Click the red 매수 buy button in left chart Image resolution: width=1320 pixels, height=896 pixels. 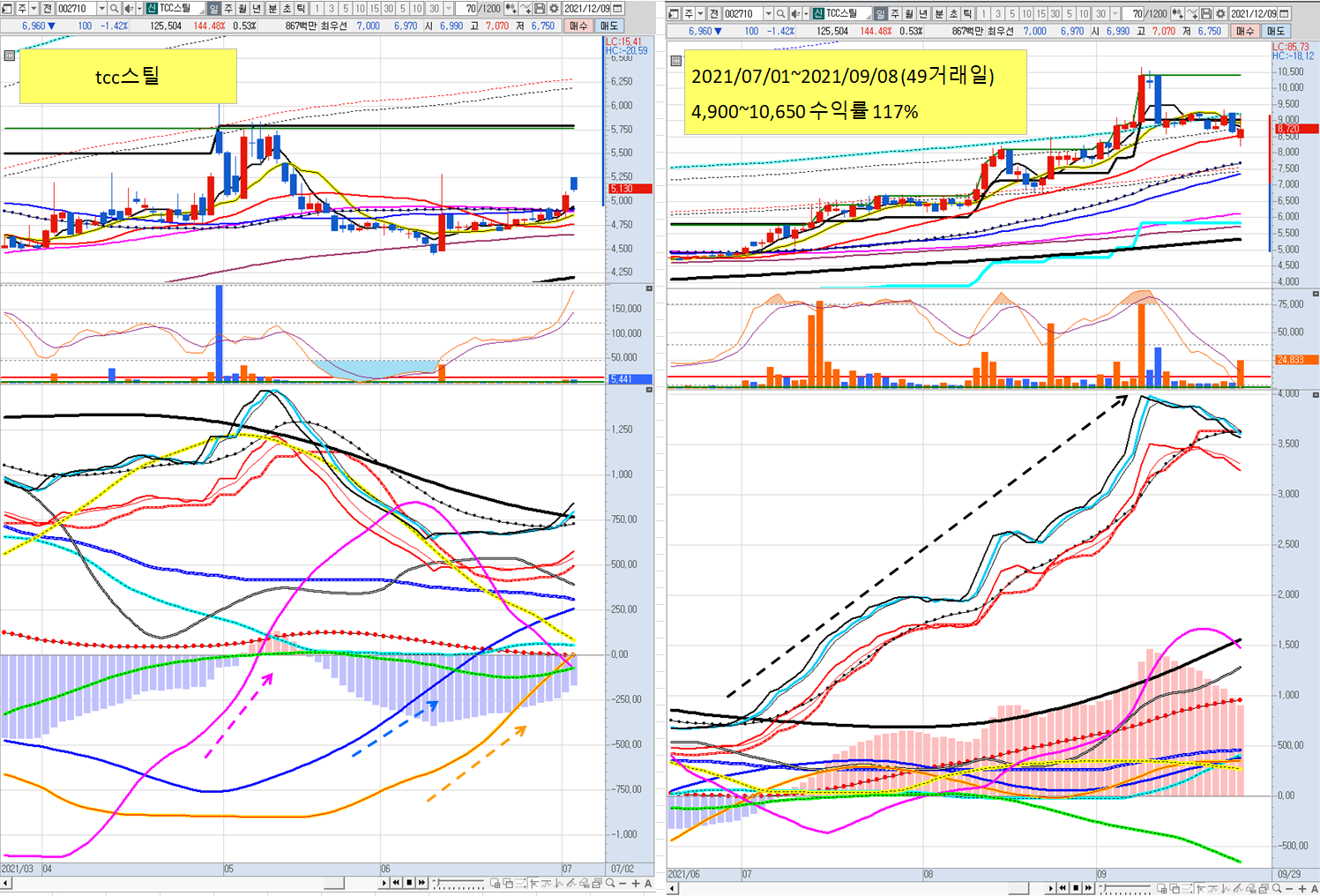(578, 26)
